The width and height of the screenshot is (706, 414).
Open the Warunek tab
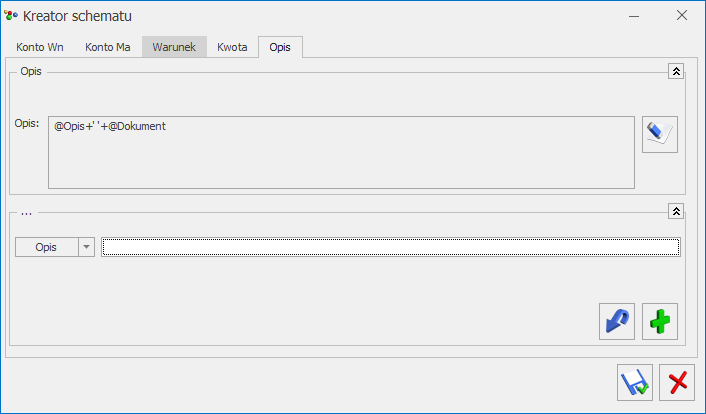coord(174,47)
